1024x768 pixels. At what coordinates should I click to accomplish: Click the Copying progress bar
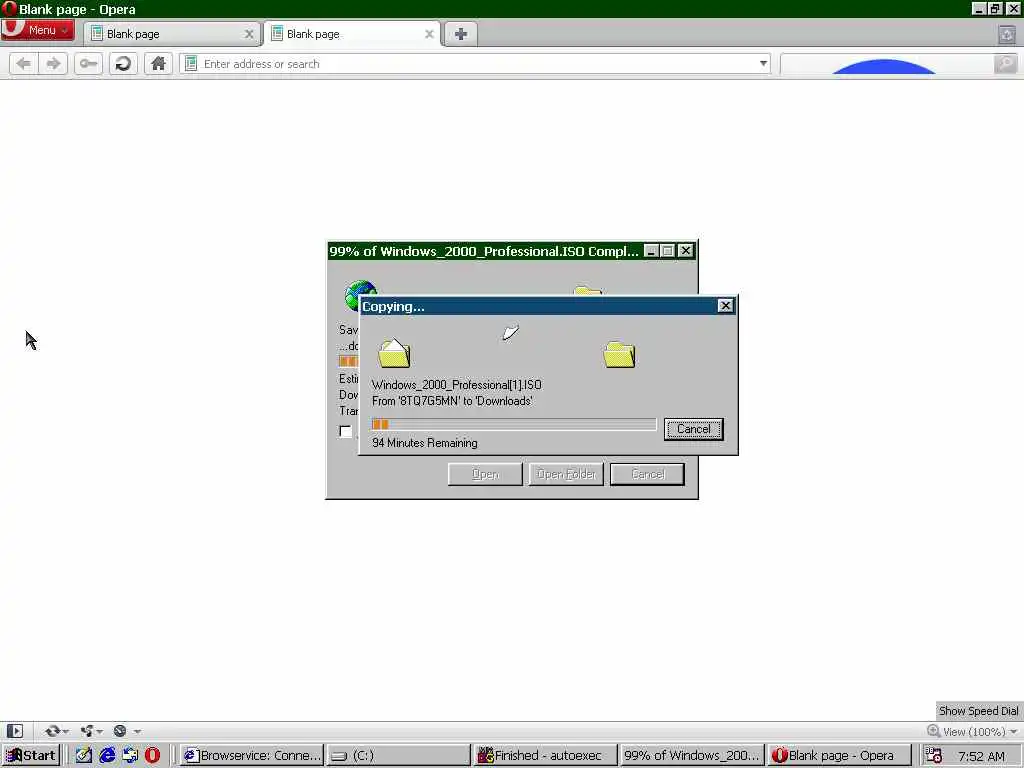[513, 424]
